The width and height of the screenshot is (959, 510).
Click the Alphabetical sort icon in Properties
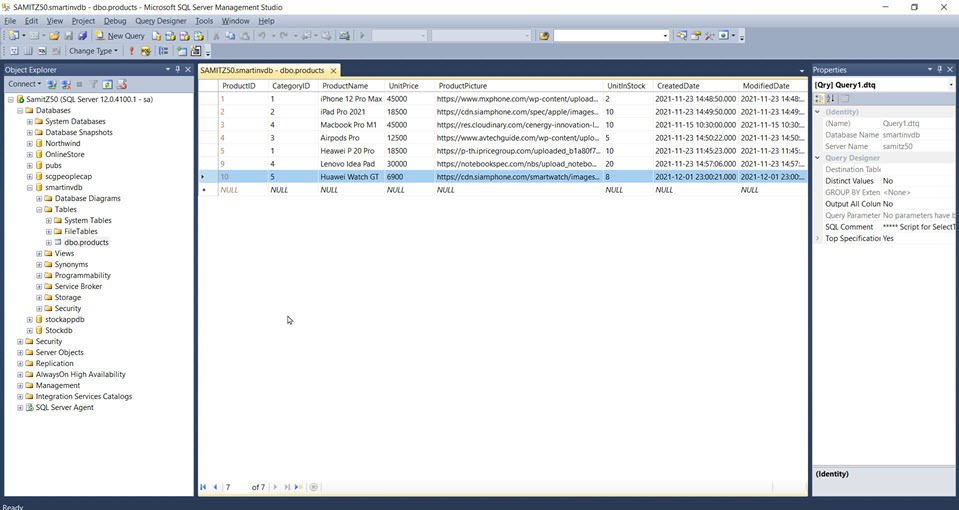click(831, 99)
